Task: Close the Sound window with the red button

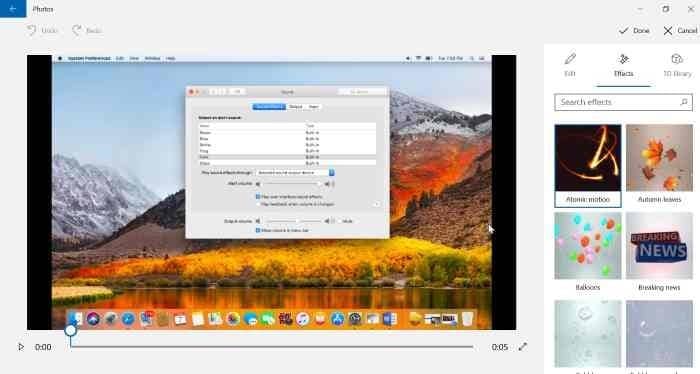Action: (192, 92)
